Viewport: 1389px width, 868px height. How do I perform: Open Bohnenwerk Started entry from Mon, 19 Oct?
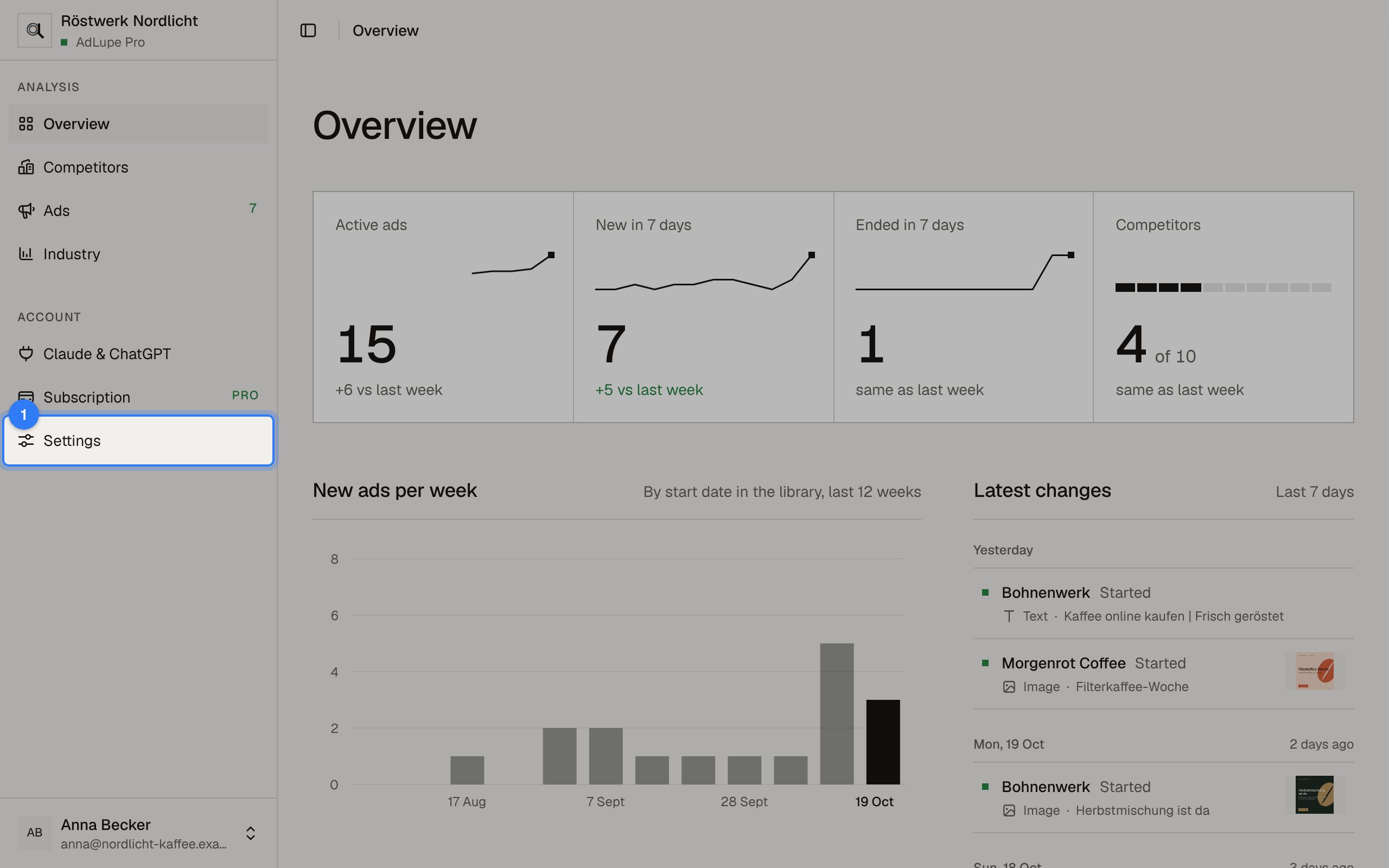click(x=1163, y=798)
